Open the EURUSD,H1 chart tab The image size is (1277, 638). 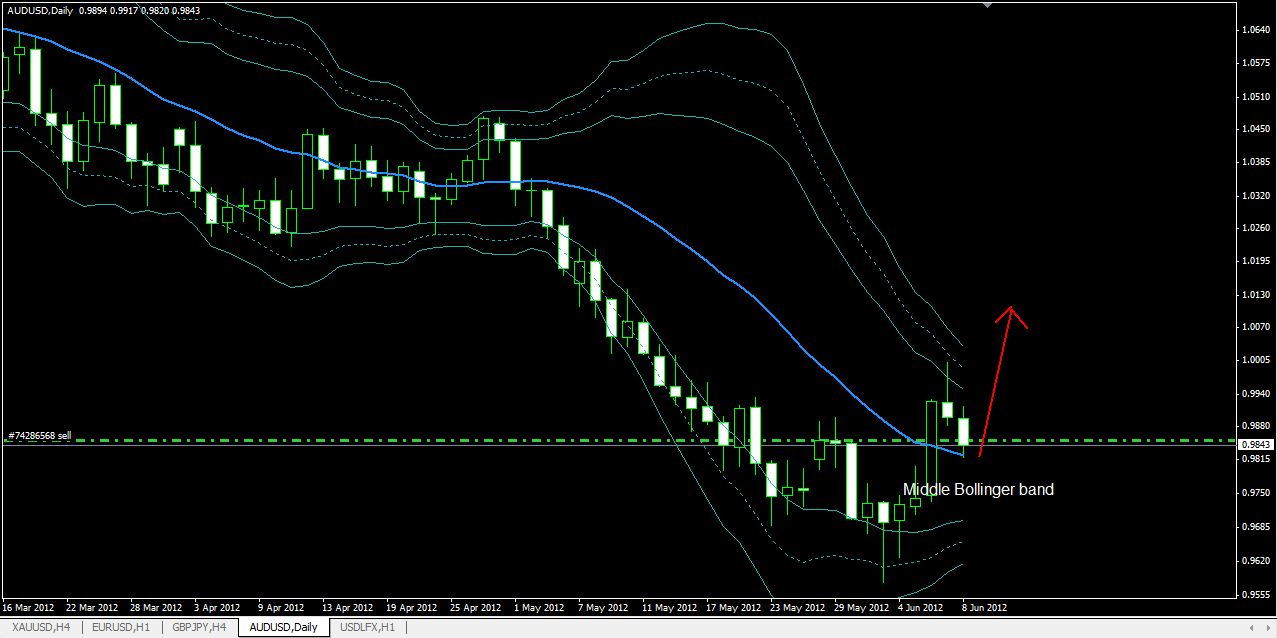click(120, 627)
